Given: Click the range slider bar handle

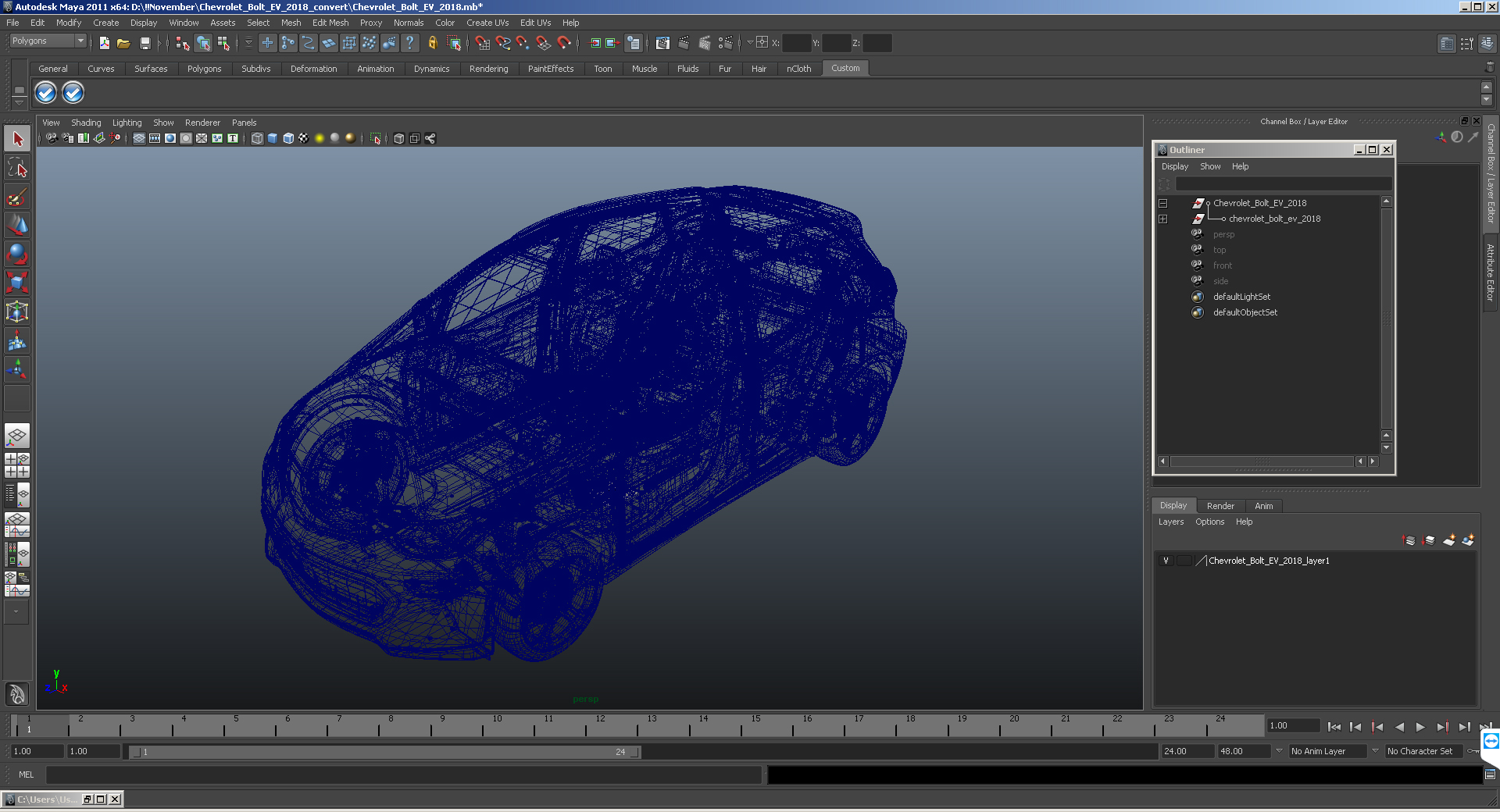Looking at the screenshot, I should pyautogui.click(x=386, y=752).
